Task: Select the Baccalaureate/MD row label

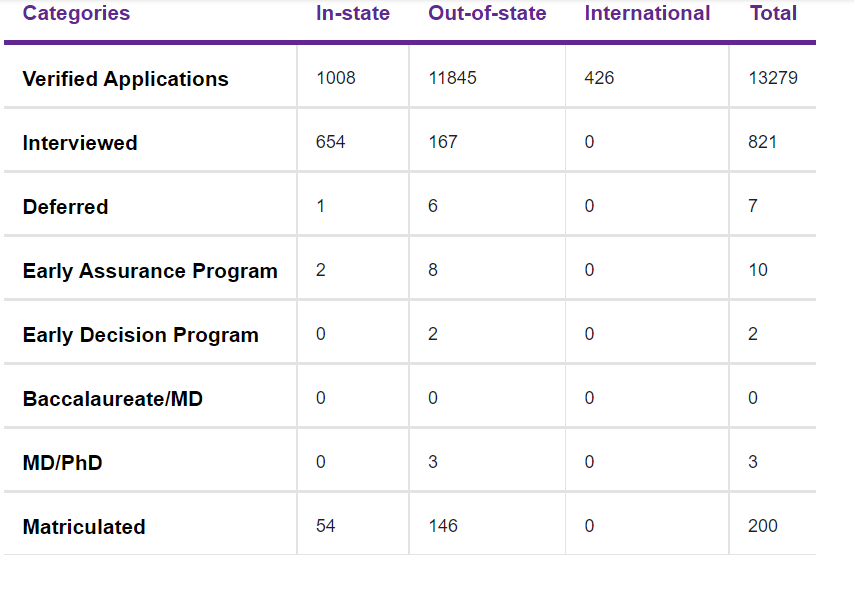Action: click(x=112, y=399)
